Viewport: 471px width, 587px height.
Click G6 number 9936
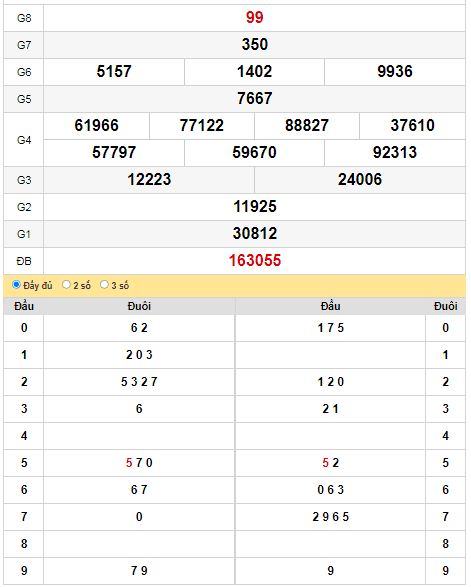395,72
